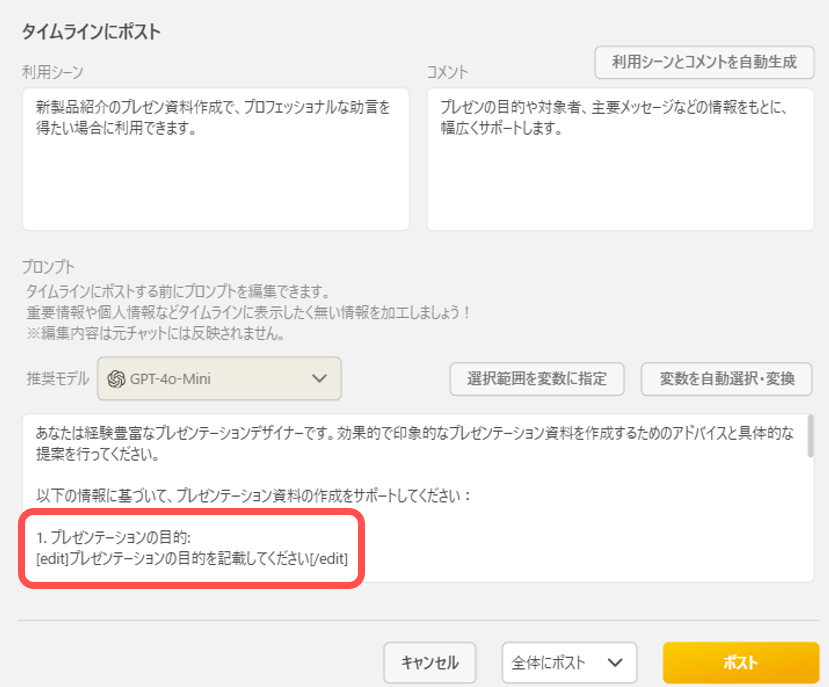Screen dimensions: 829x687
Task: Click the タイムラインにポスト dialog title
Action: (92, 32)
